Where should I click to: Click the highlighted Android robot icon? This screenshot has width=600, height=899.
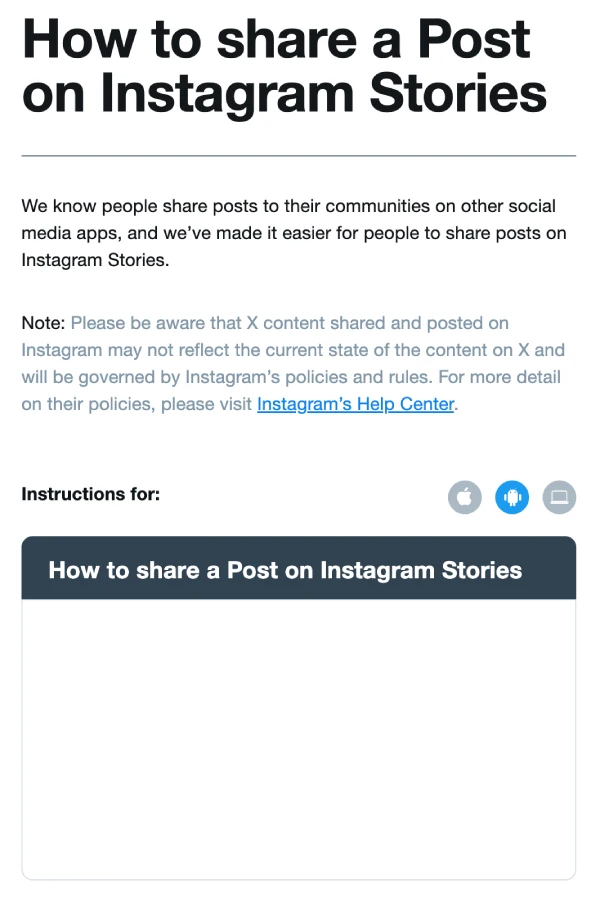(x=512, y=497)
